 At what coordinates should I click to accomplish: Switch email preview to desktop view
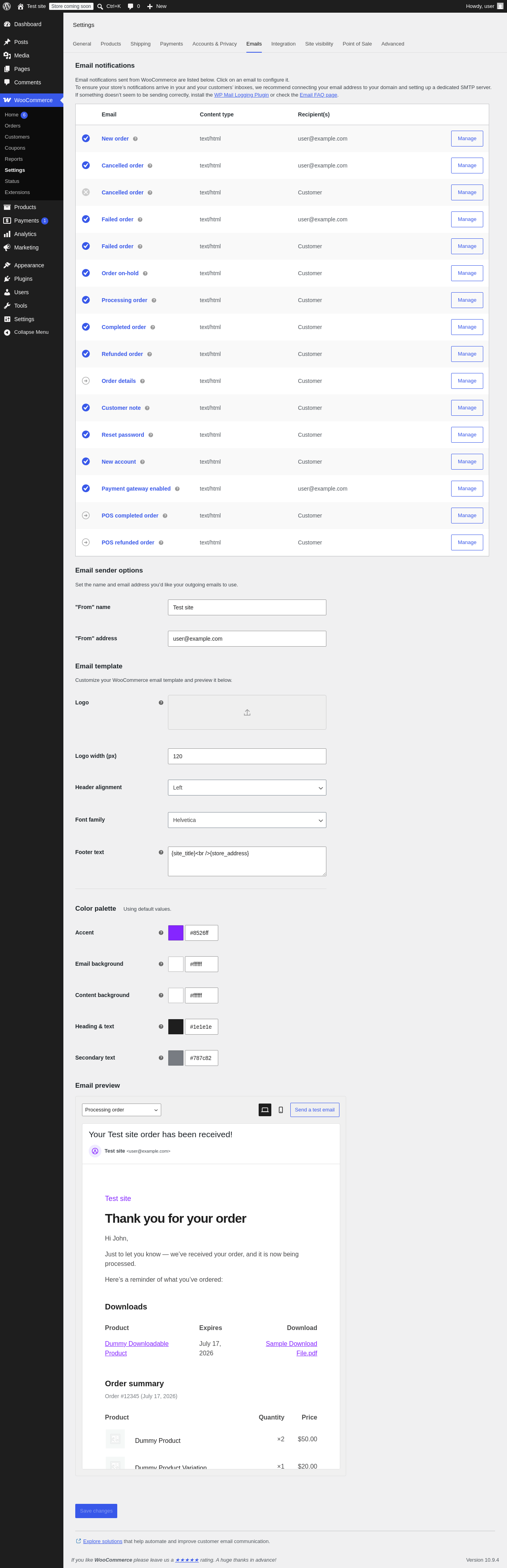click(x=265, y=1109)
